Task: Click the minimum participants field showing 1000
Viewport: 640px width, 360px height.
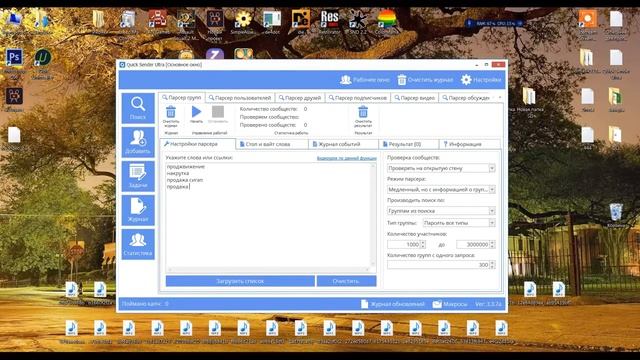Action: pyautogui.click(x=404, y=244)
